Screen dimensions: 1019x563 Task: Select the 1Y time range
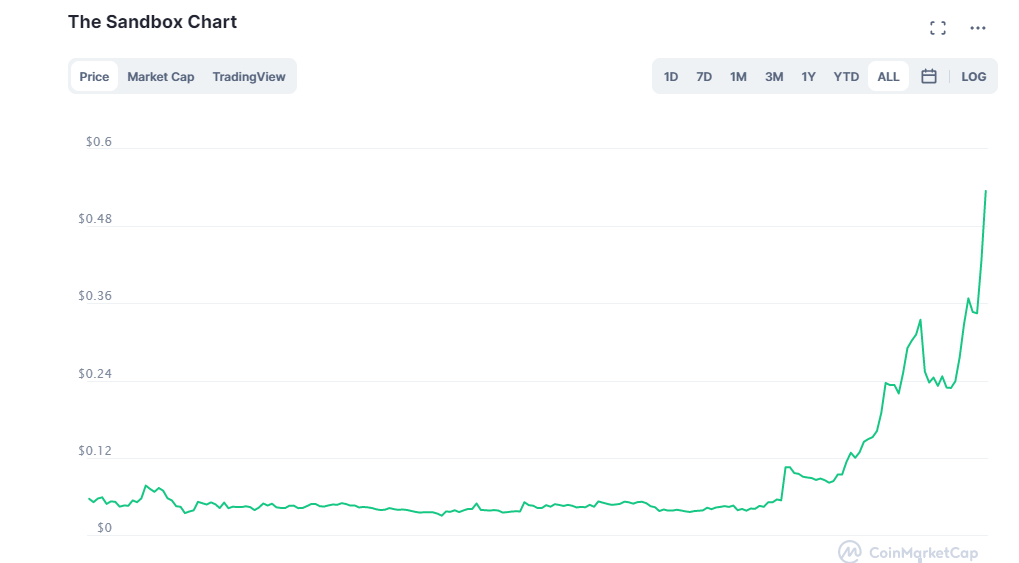pyautogui.click(x=808, y=76)
